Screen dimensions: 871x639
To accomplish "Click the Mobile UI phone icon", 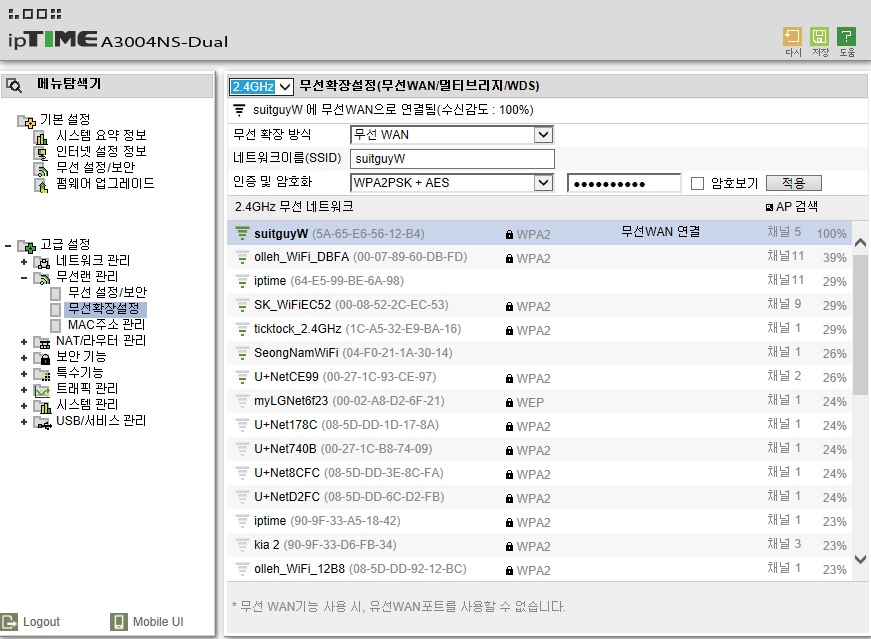I will (118, 622).
